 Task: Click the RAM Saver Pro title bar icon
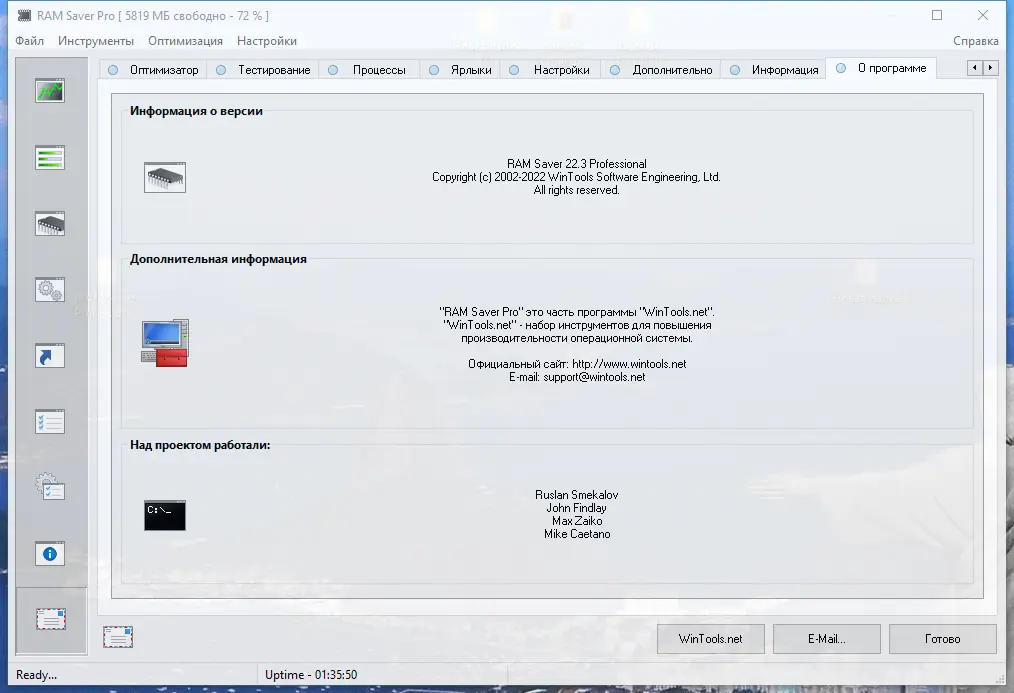click(x=24, y=16)
